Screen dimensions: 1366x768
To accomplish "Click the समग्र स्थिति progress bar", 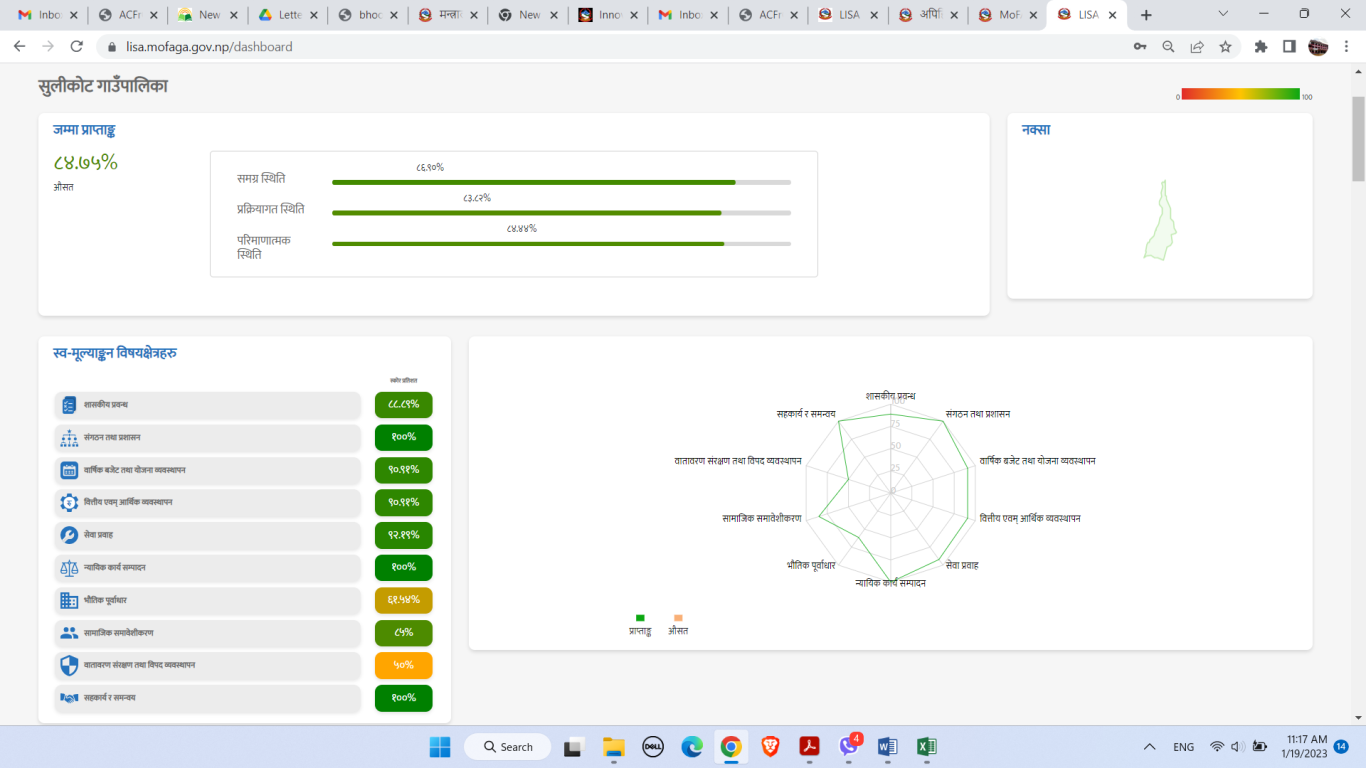I will [561, 182].
